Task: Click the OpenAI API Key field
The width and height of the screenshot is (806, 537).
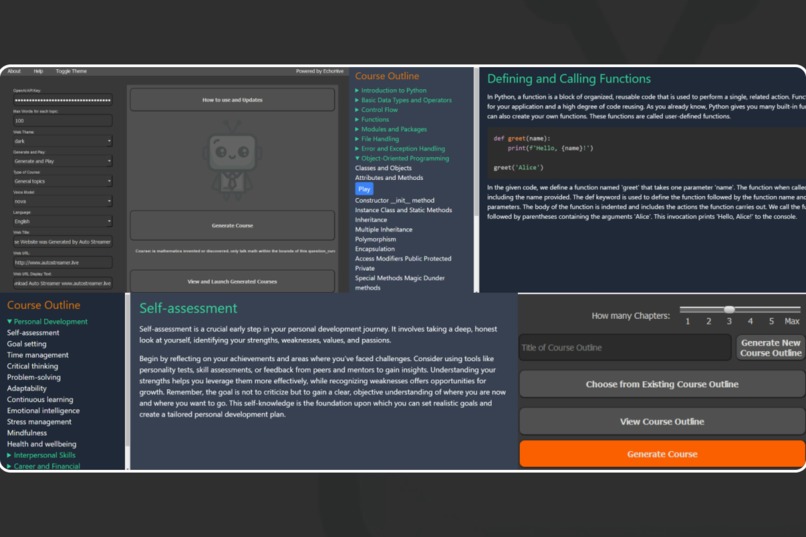Action: [x=63, y=100]
